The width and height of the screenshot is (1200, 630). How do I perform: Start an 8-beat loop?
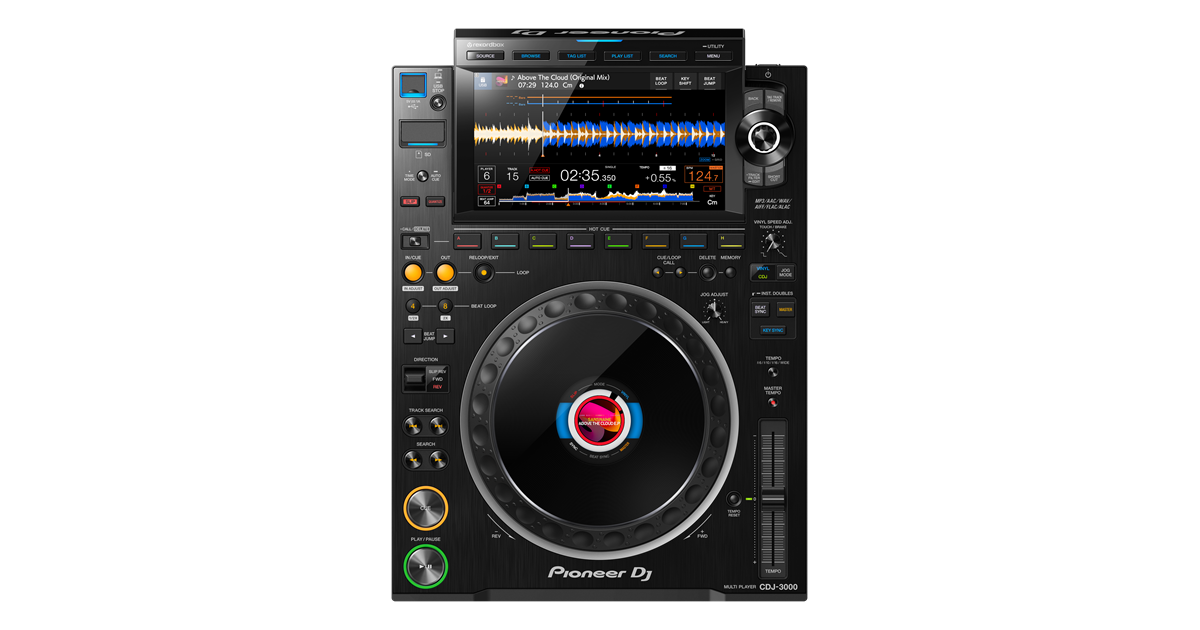coord(445,306)
